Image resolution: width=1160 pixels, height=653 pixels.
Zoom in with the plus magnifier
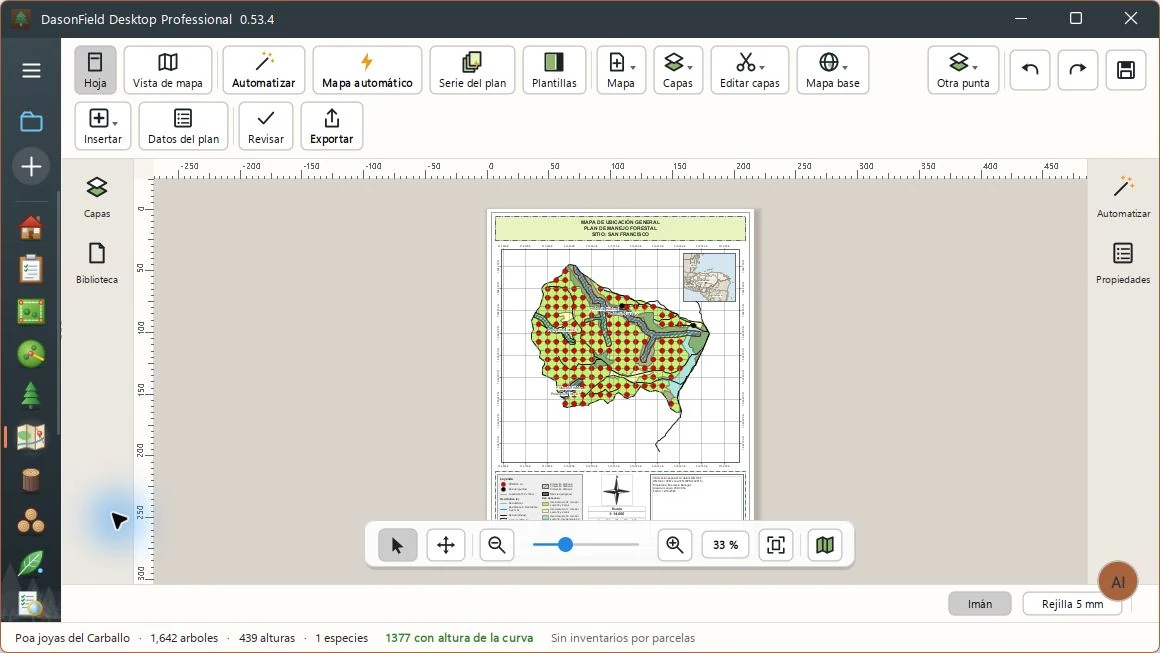coord(675,545)
